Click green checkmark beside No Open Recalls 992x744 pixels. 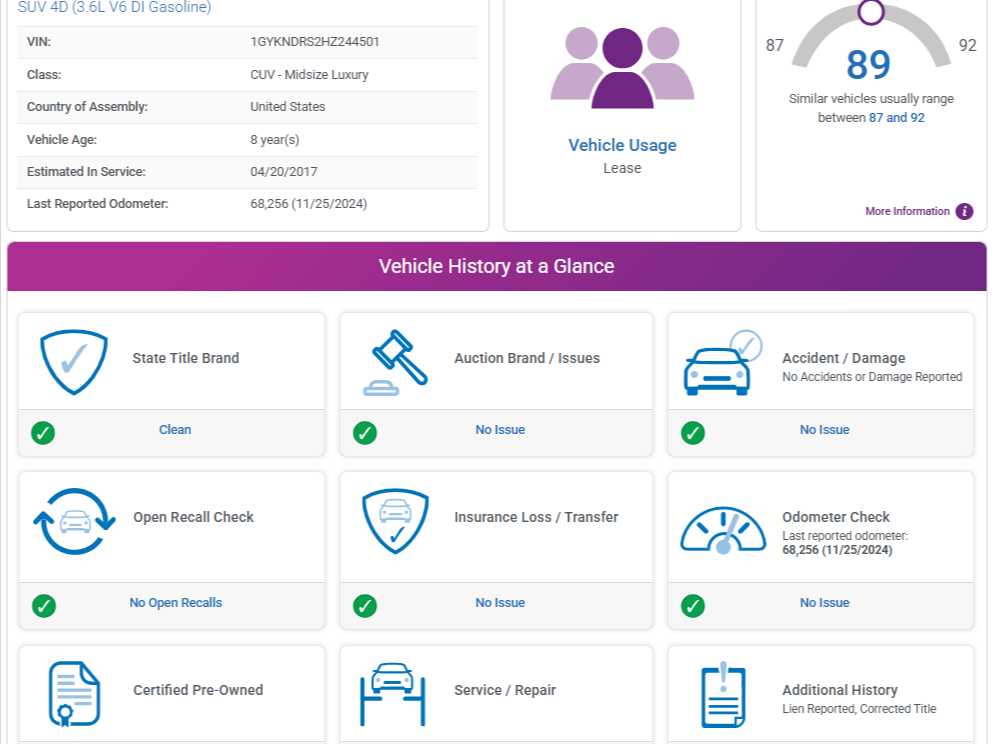pos(44,605)
